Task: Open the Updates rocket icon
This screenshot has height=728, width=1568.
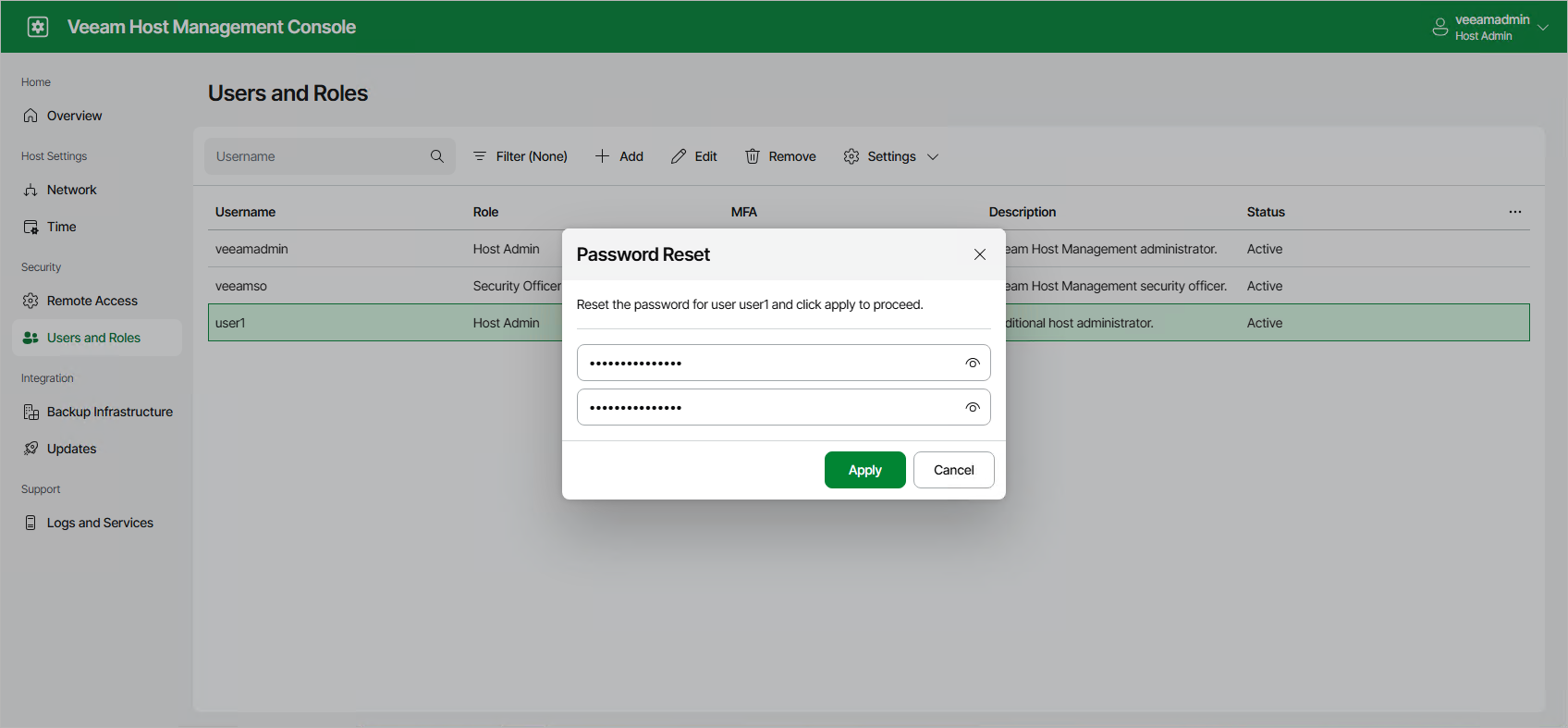Action: coord(31,449)
